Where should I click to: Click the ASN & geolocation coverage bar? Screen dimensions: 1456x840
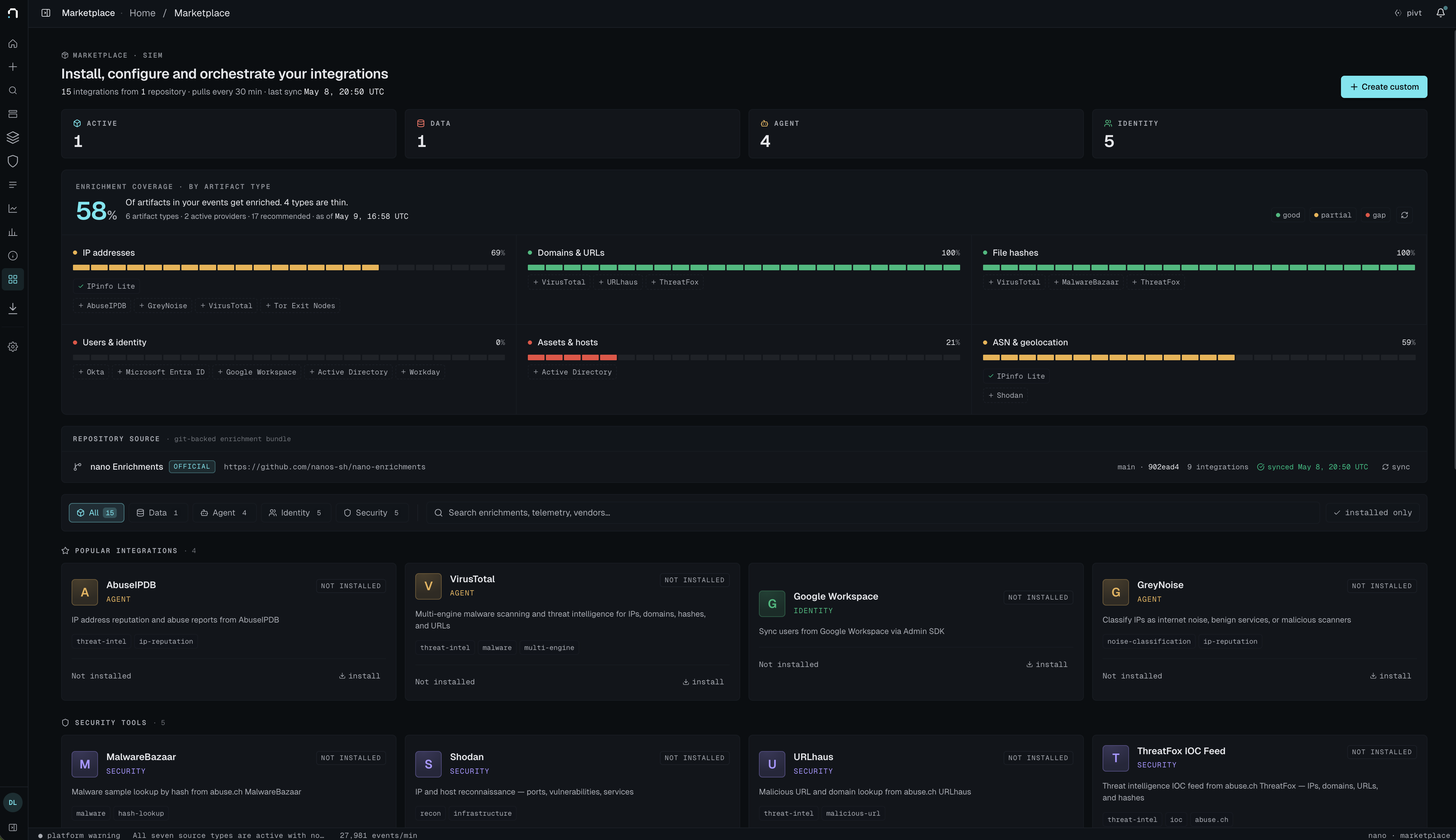click(x=1199, y=358)
